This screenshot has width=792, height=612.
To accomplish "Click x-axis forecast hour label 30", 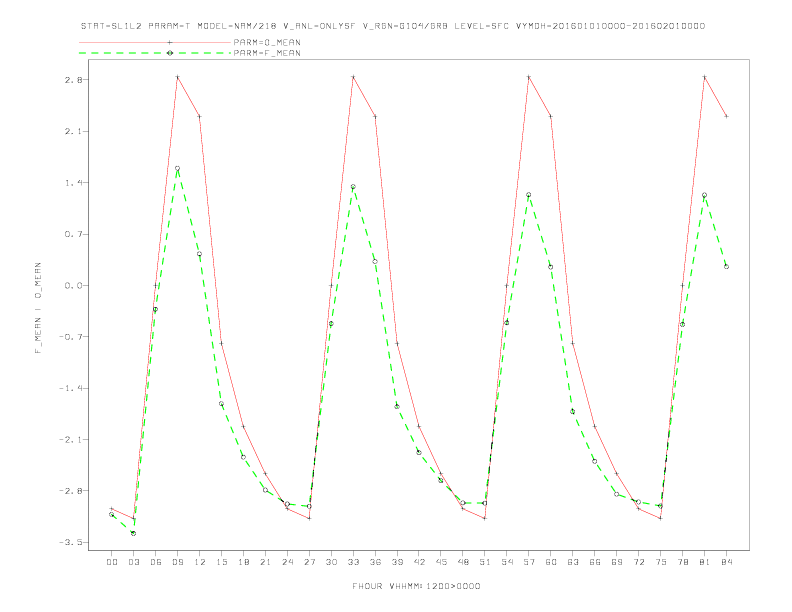I will 331,562.
